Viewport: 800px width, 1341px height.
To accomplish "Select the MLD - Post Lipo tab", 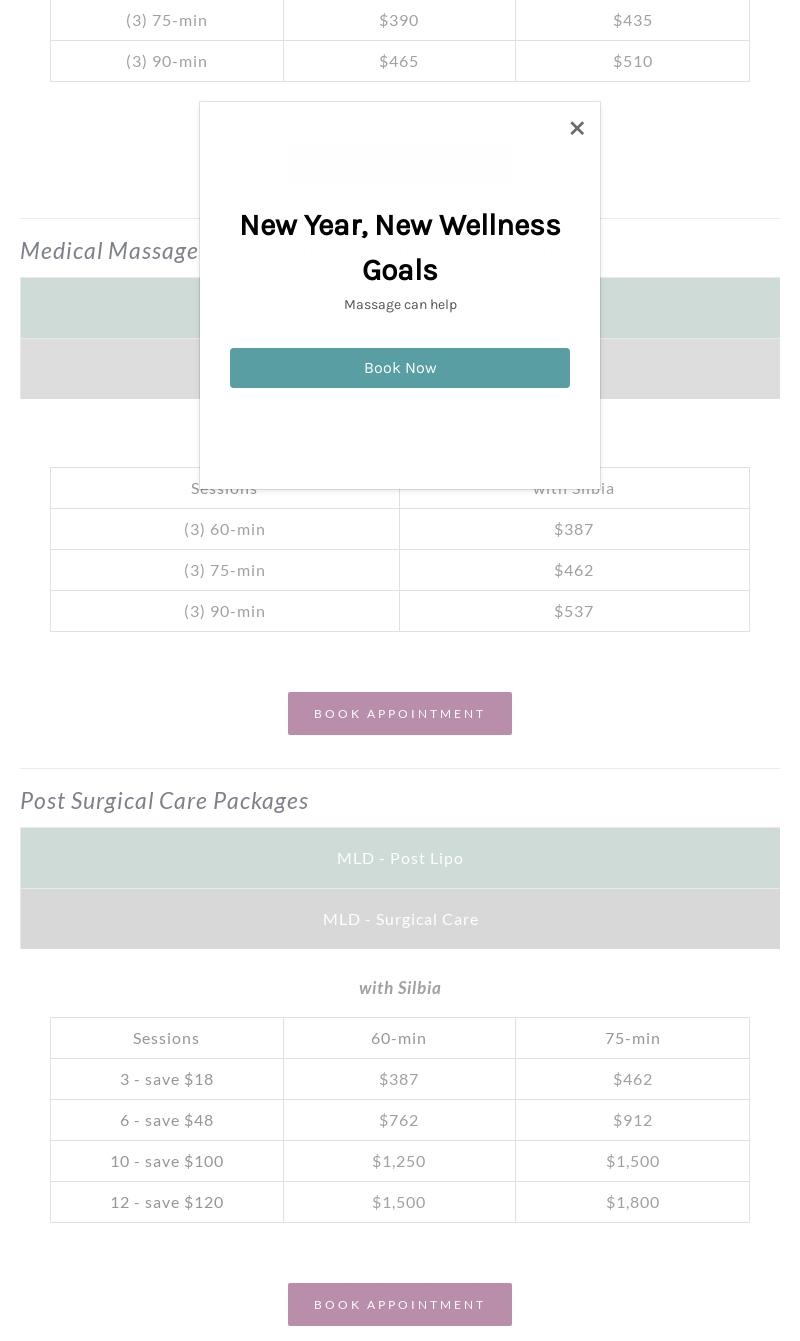I will [x=400, y=858].
